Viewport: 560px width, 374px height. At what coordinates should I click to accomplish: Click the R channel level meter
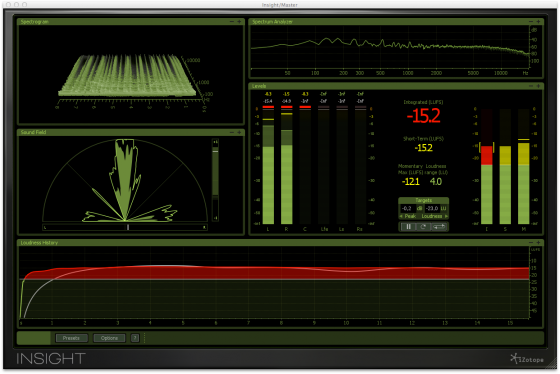click(x=286, y=166)
